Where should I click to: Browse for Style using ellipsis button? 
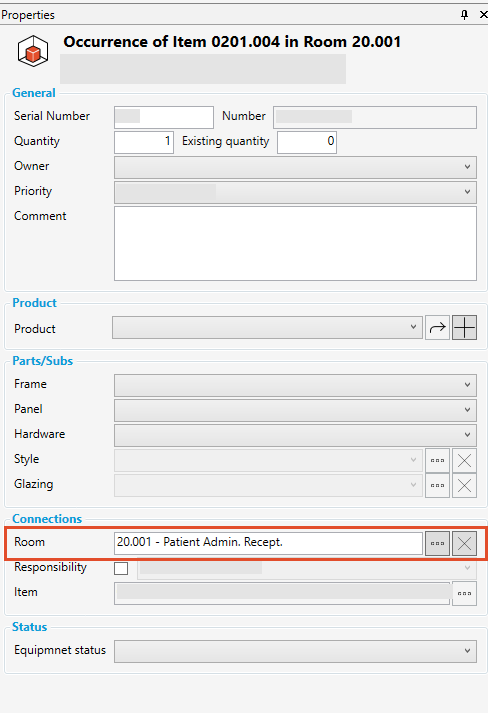click(x=437, y=461)
